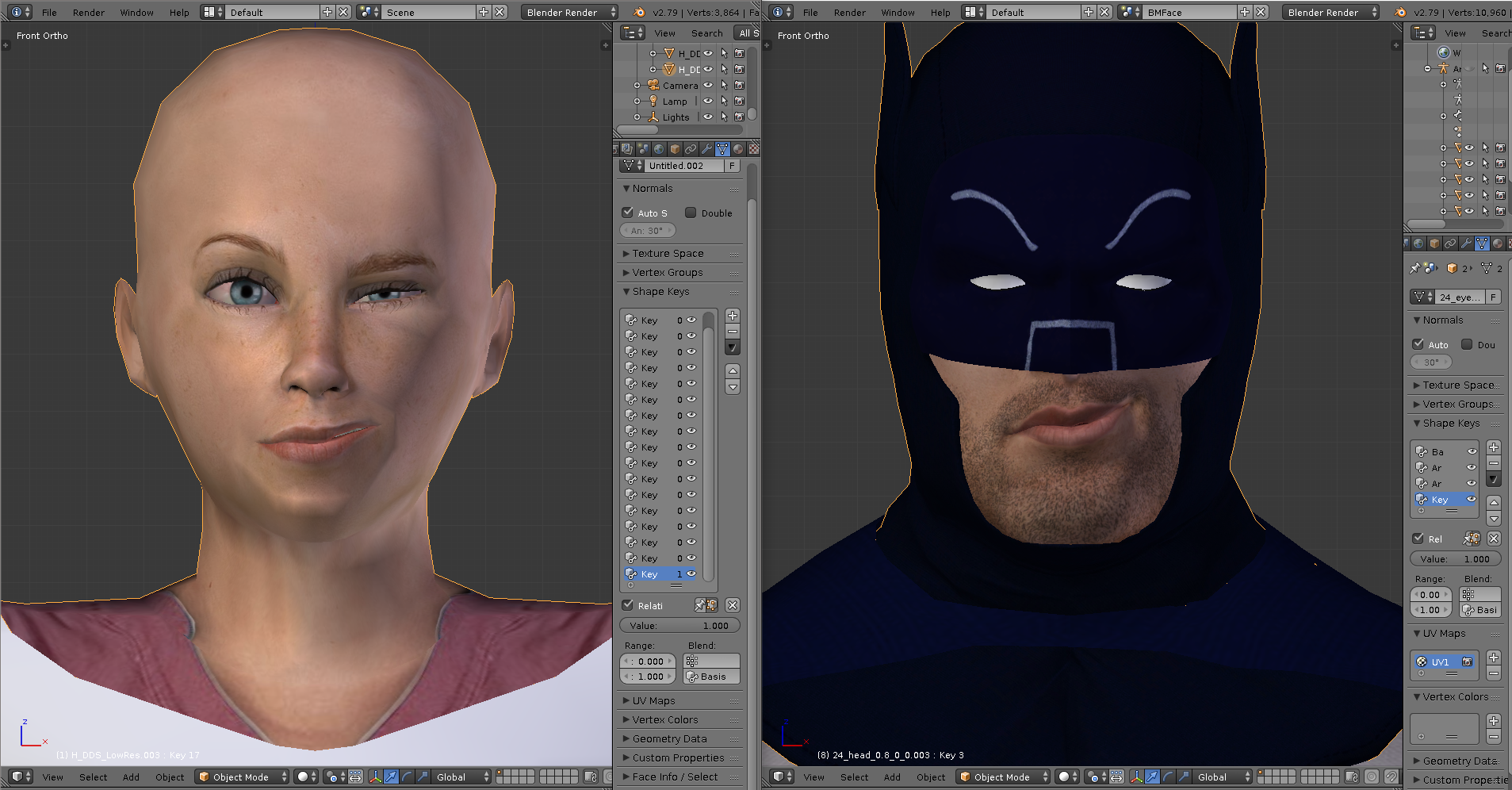Open Window menu in right Blender window
1512x790 pixels.
pyautogui.click(x=898, y=12)
